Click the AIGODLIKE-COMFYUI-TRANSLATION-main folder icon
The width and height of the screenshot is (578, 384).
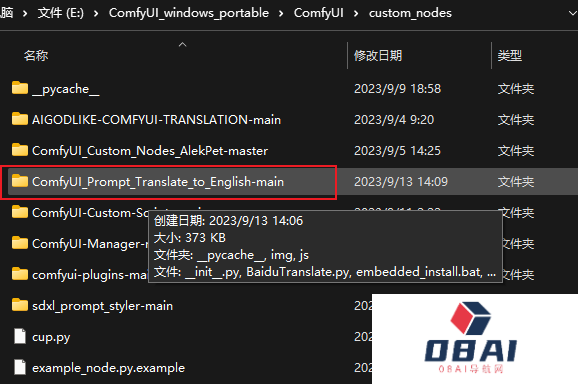tap(20, 119)
